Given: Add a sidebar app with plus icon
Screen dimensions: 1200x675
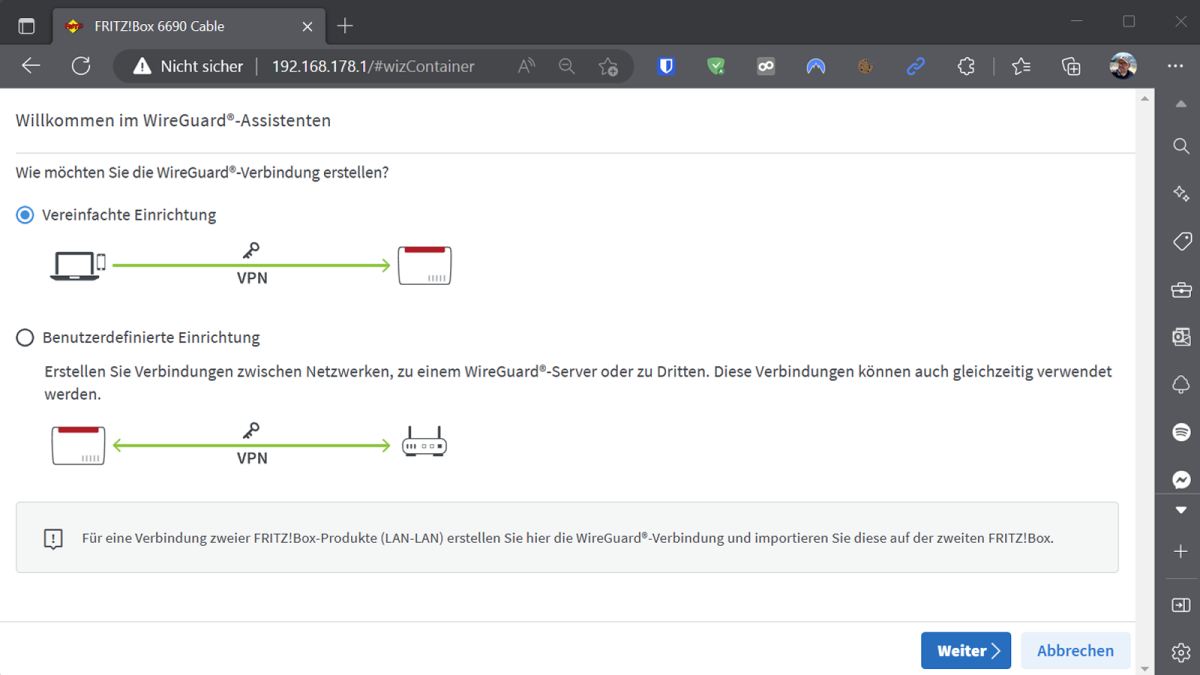Looking at the screenshot, I should pyautogui.click(x=1181, y=552).
